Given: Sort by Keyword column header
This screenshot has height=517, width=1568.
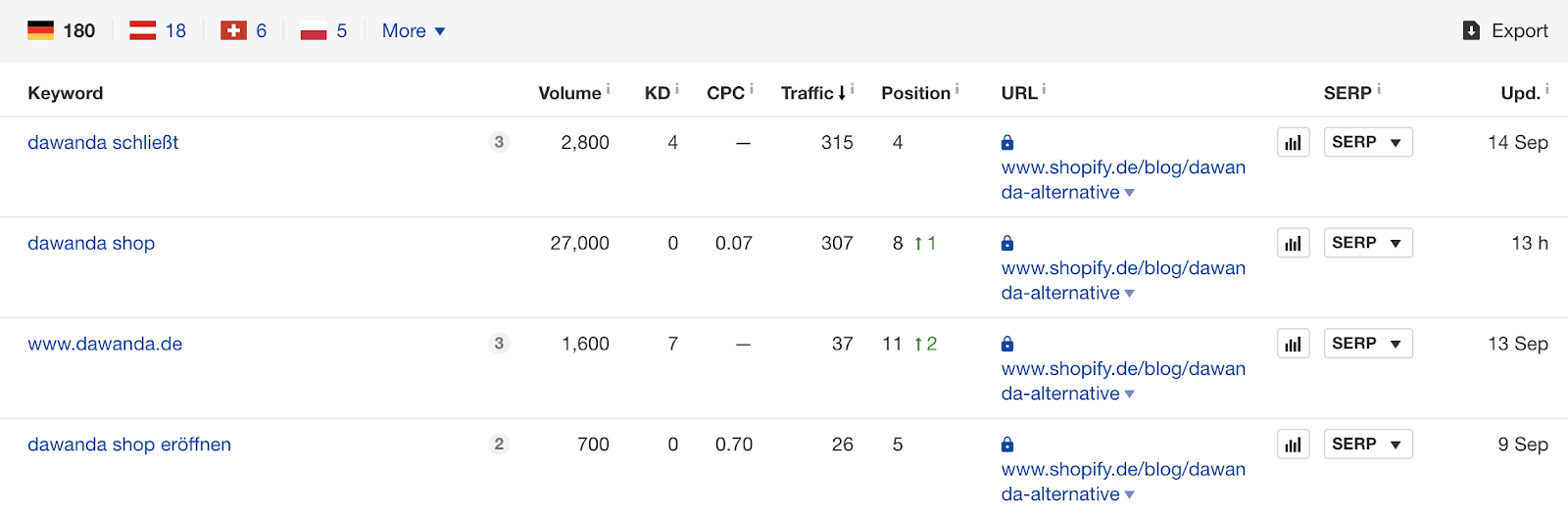Looking at the screenshot, I should [66, 93].
